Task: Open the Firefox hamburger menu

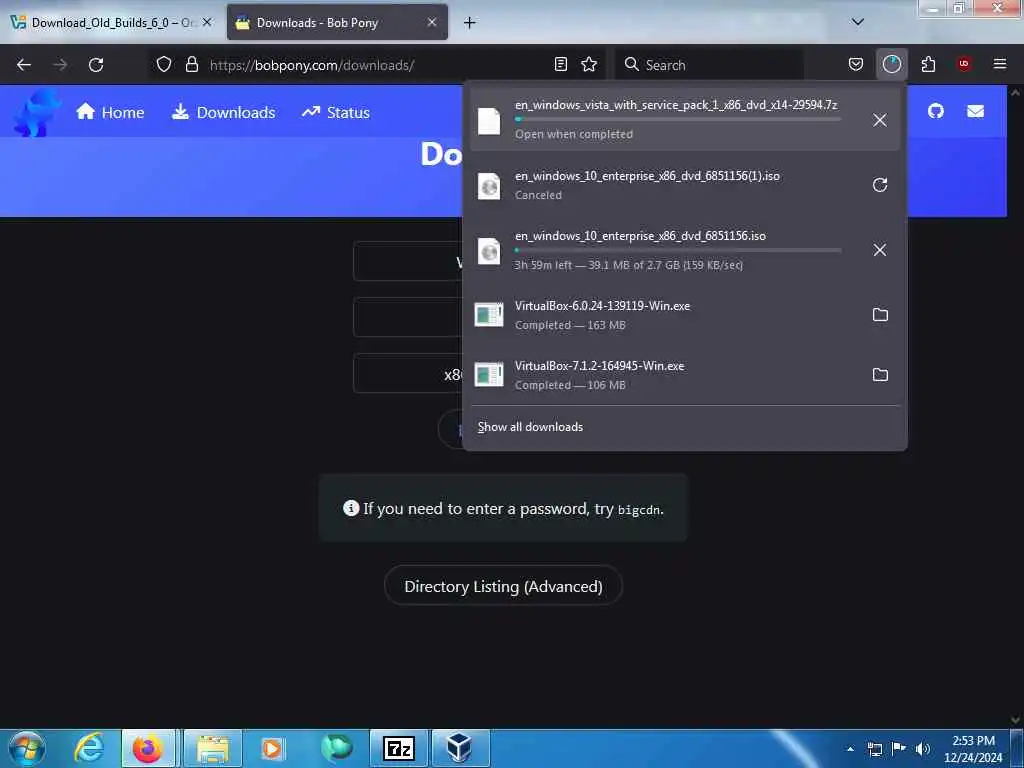Action: 1000,64
